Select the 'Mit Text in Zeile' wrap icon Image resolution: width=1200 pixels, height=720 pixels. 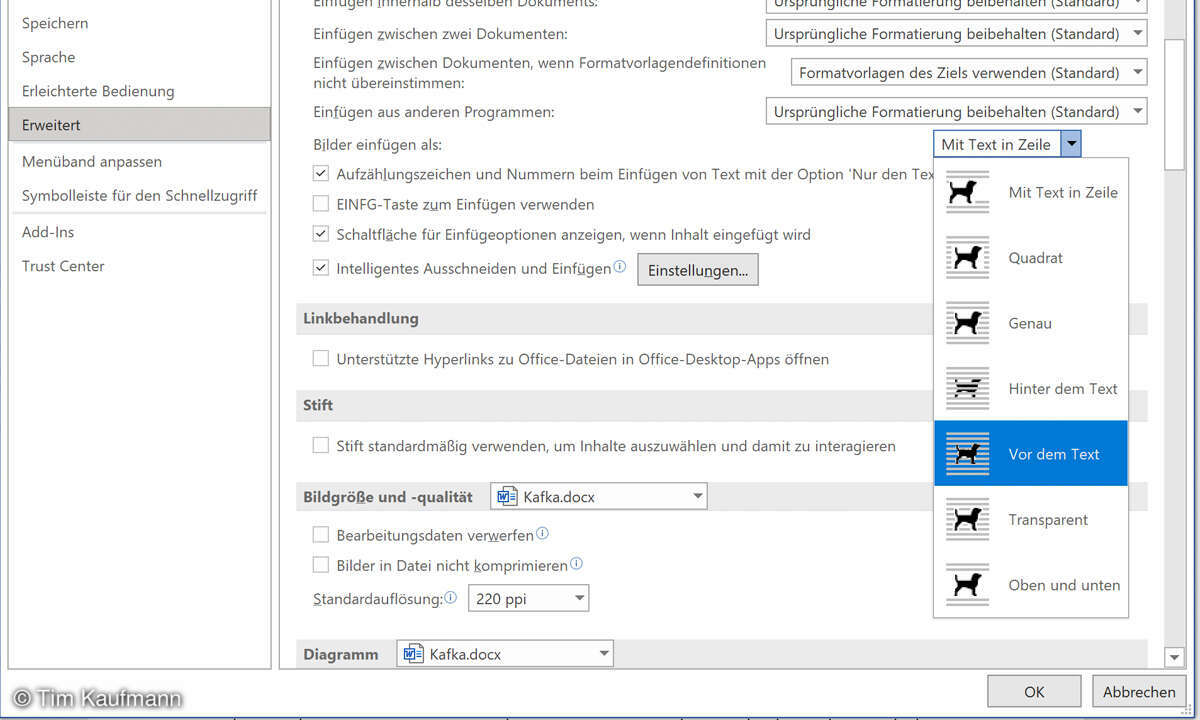point(966,192)
